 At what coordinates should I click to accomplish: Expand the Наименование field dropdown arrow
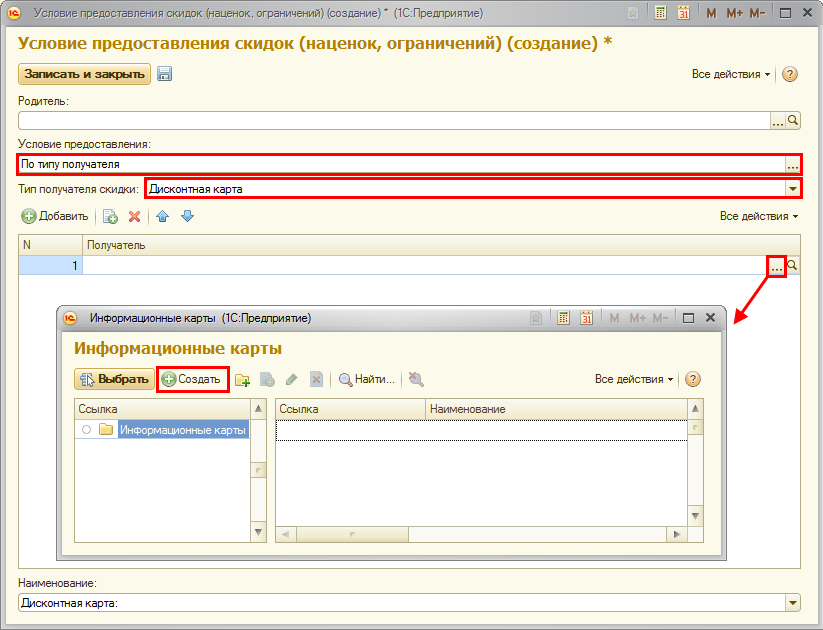(x=793, y=603)
